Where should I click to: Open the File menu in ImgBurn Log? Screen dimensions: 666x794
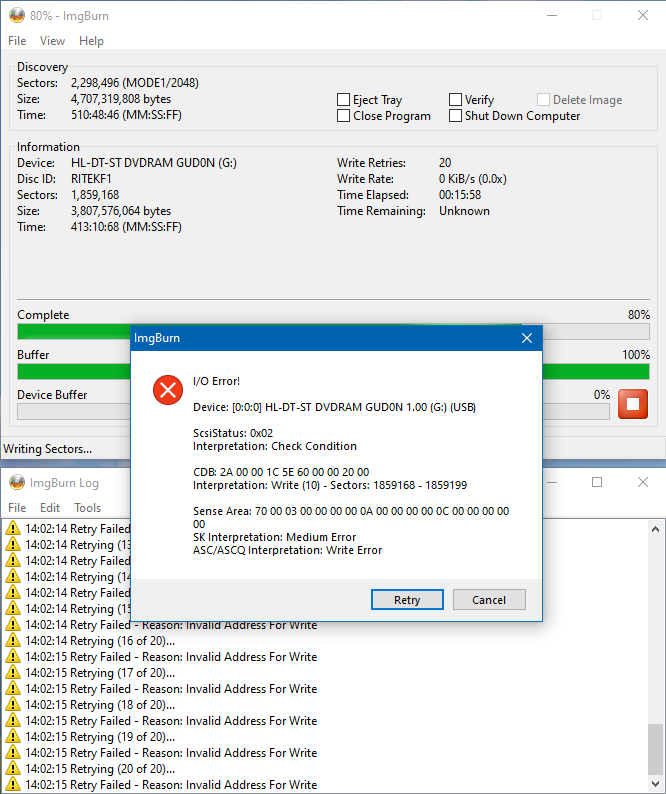click(x=17, y=508)
